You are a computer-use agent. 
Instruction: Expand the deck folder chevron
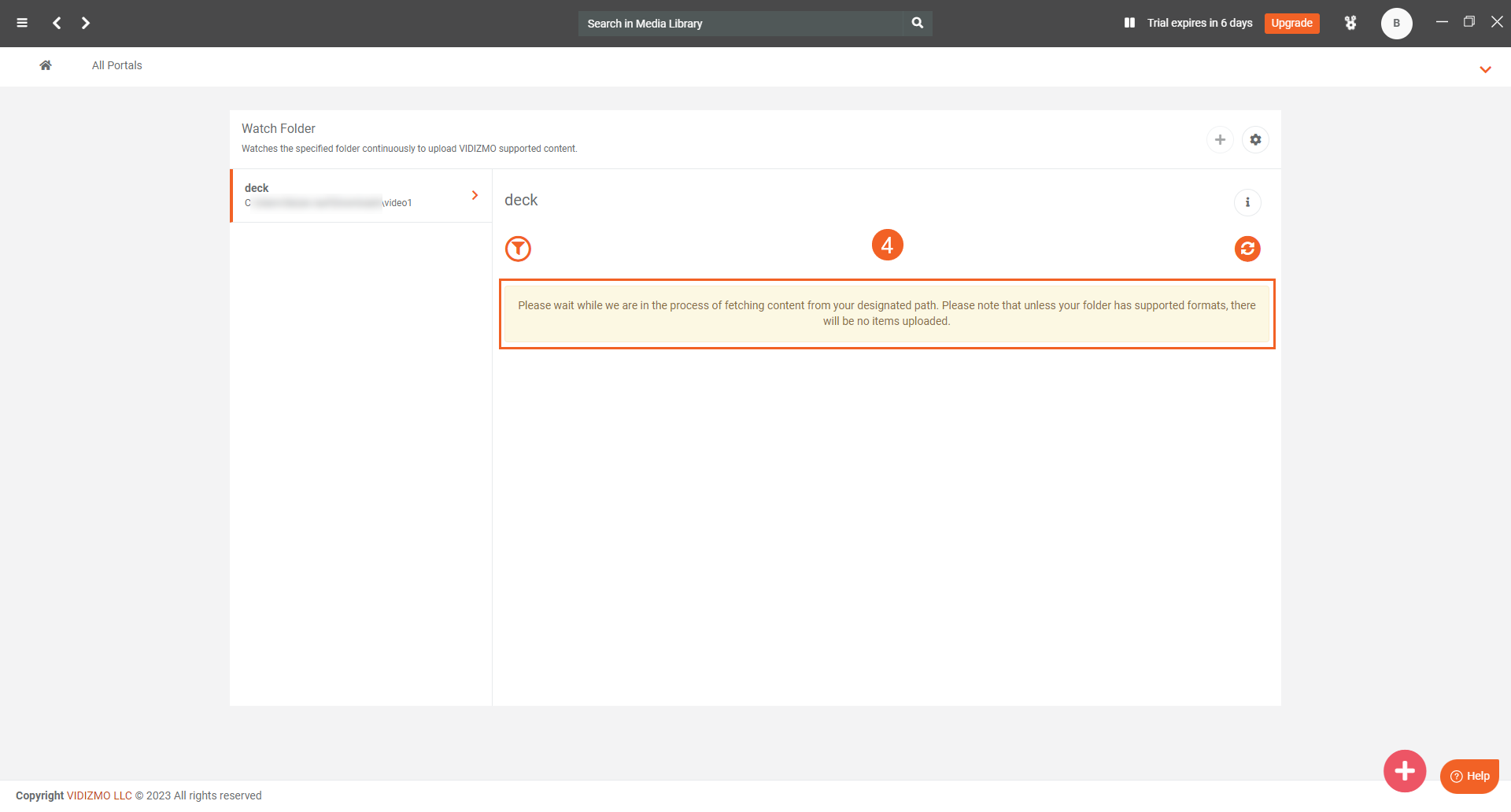(x=475, y=195)
